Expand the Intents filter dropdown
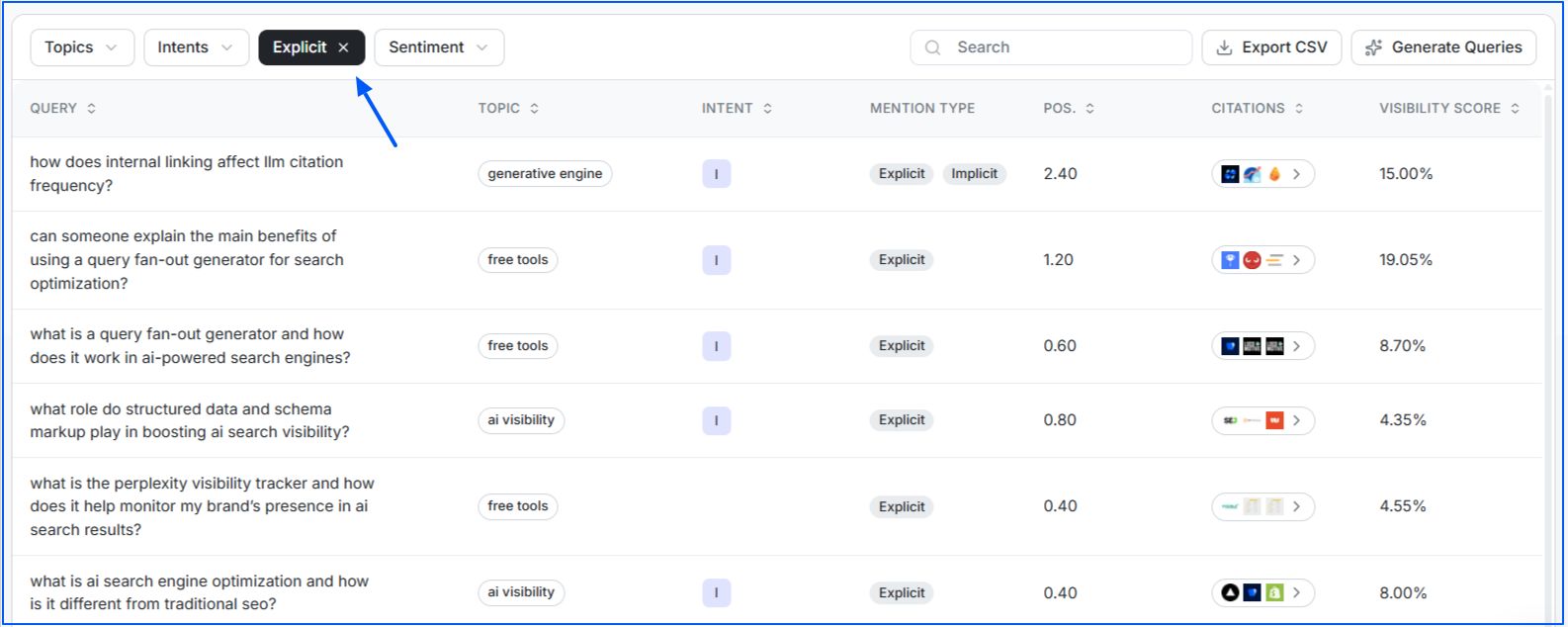 [x=196, y=47]
